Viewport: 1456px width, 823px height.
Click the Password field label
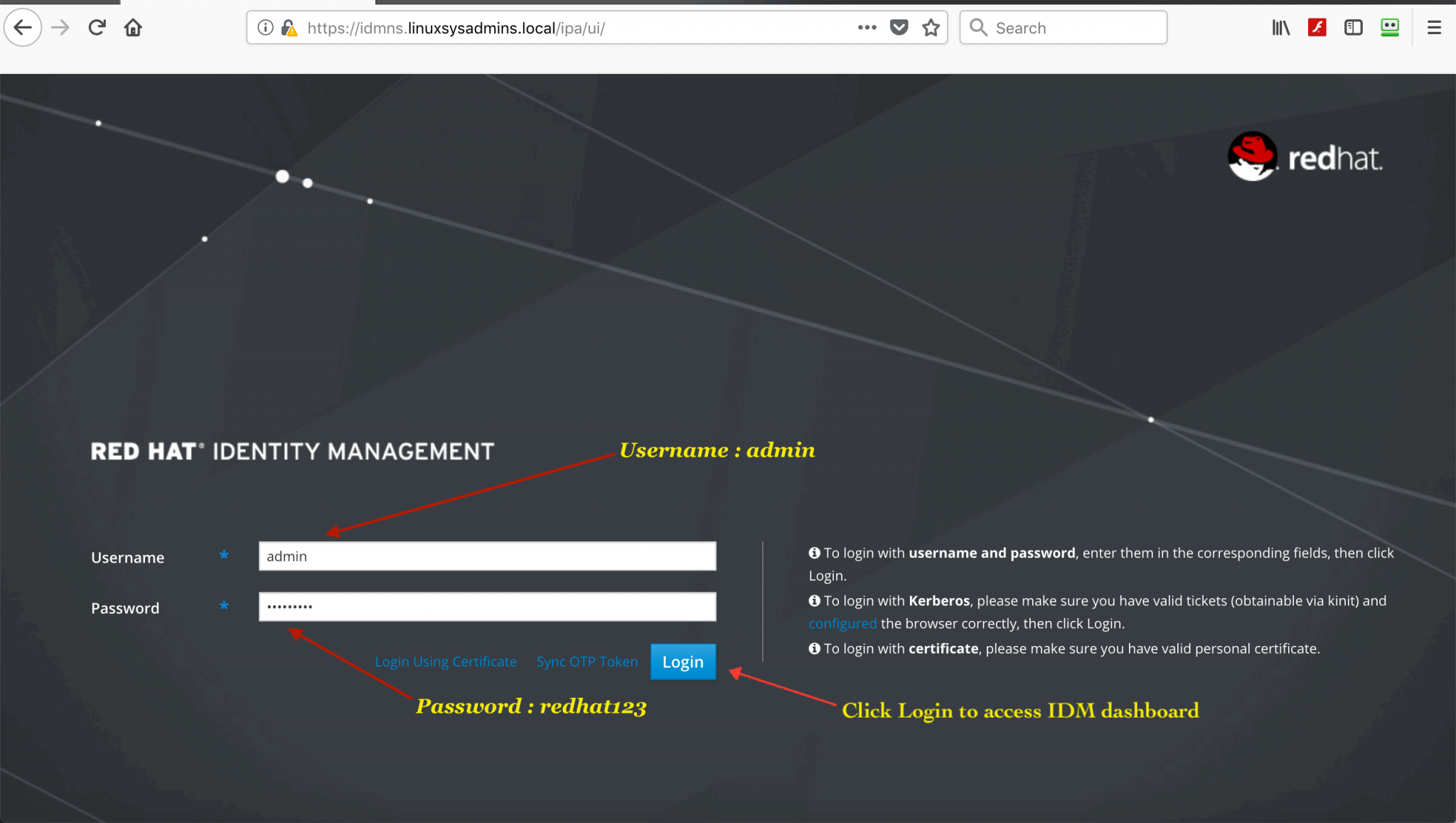point(125,608)
